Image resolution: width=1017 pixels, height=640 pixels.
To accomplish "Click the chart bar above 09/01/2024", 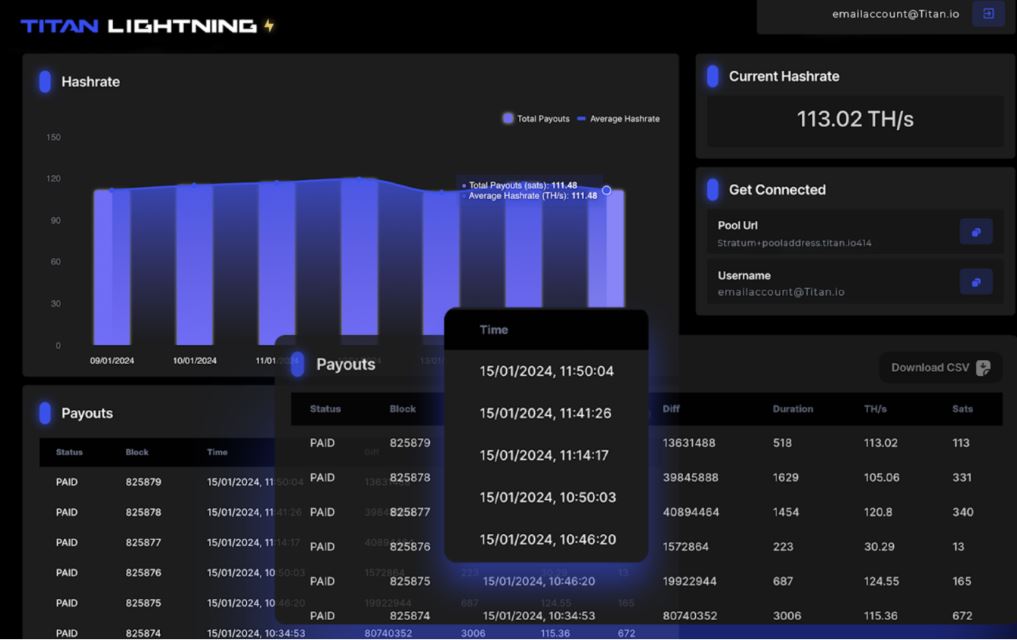I will coord(112,267).
